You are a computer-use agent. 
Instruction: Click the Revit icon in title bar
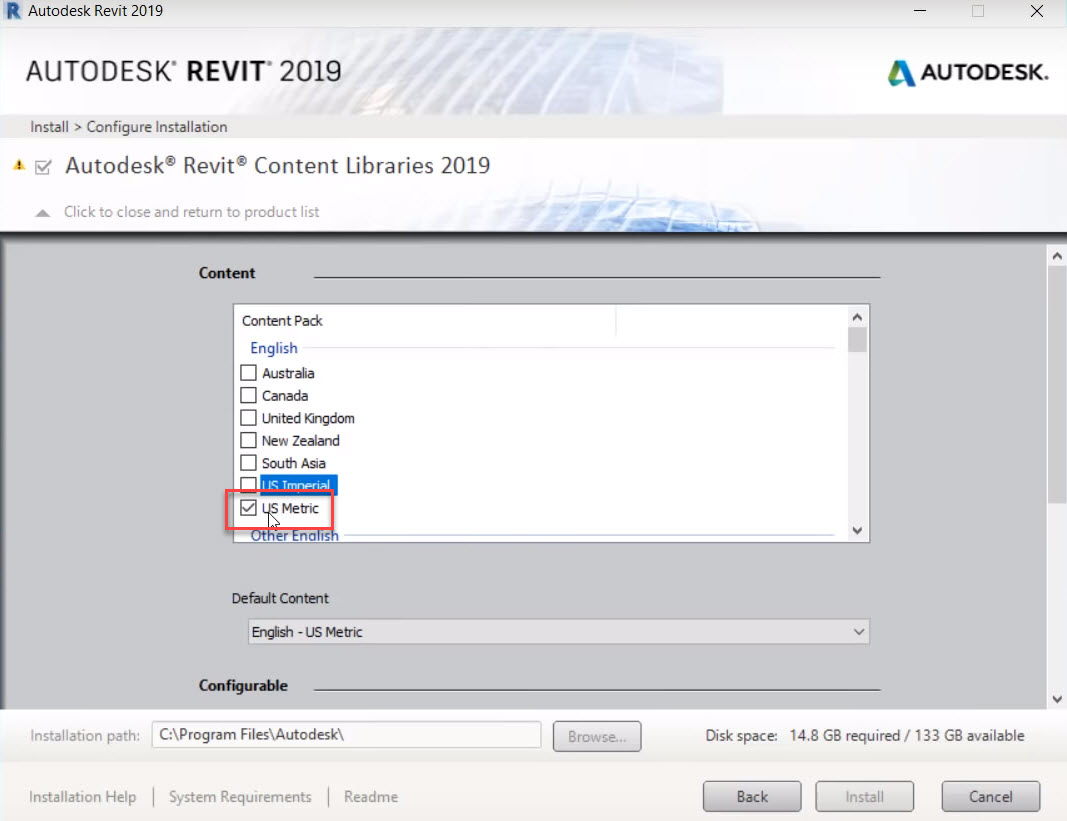click(x=12, y=11)
